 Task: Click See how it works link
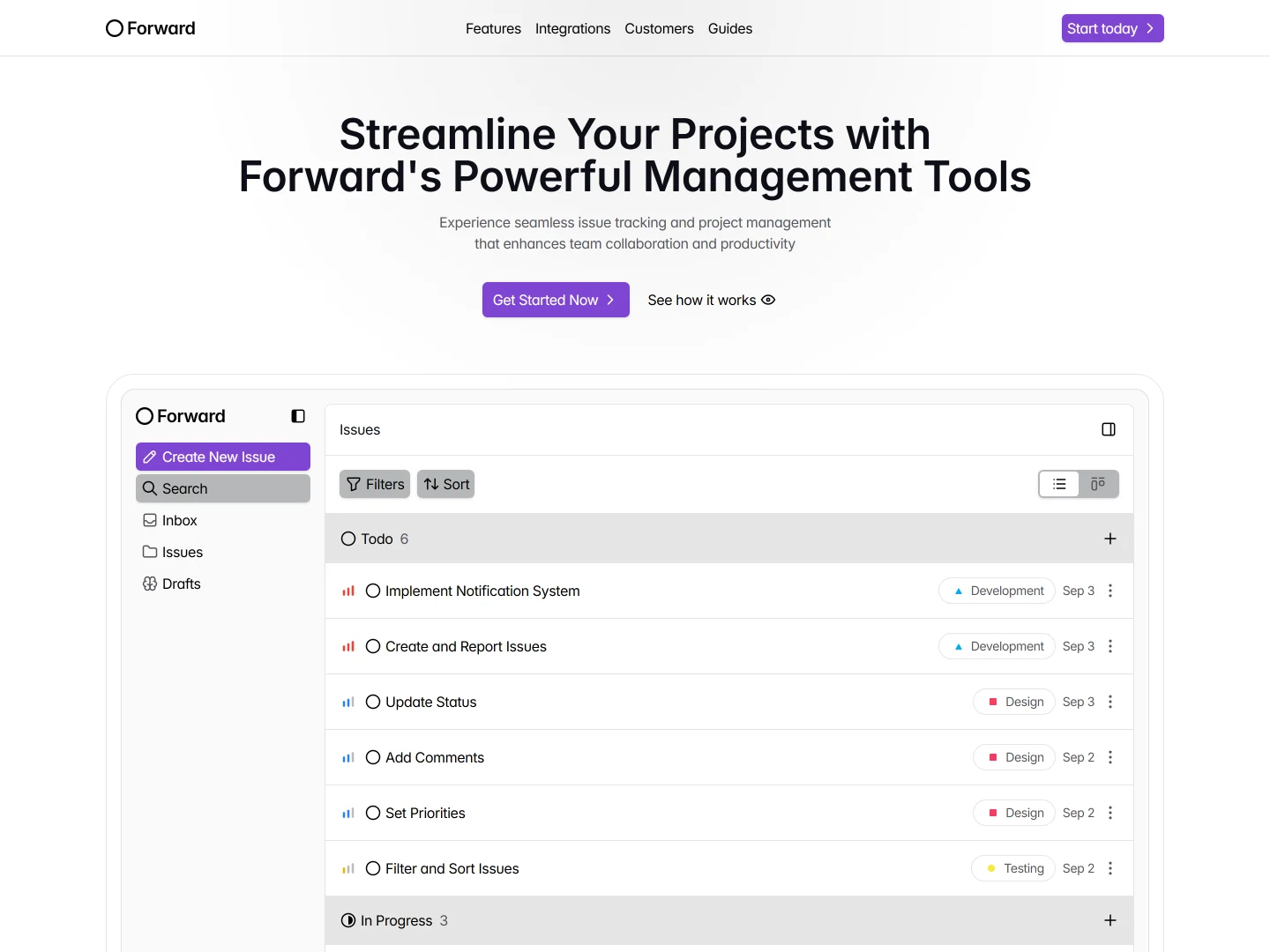[711, 300]
